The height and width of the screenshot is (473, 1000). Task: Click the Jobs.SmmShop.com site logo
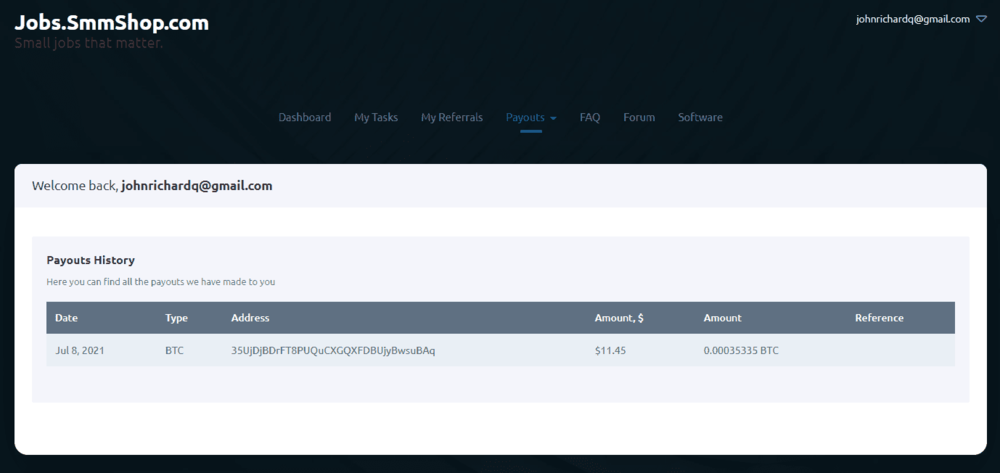[x=111, y=22]
